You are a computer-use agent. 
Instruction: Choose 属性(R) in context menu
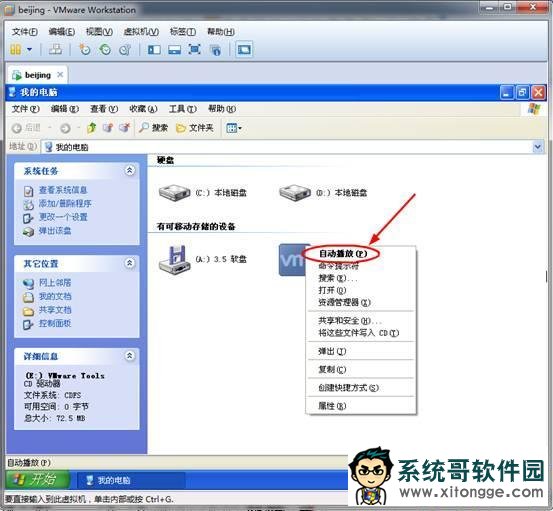click(x=332, y=406)
